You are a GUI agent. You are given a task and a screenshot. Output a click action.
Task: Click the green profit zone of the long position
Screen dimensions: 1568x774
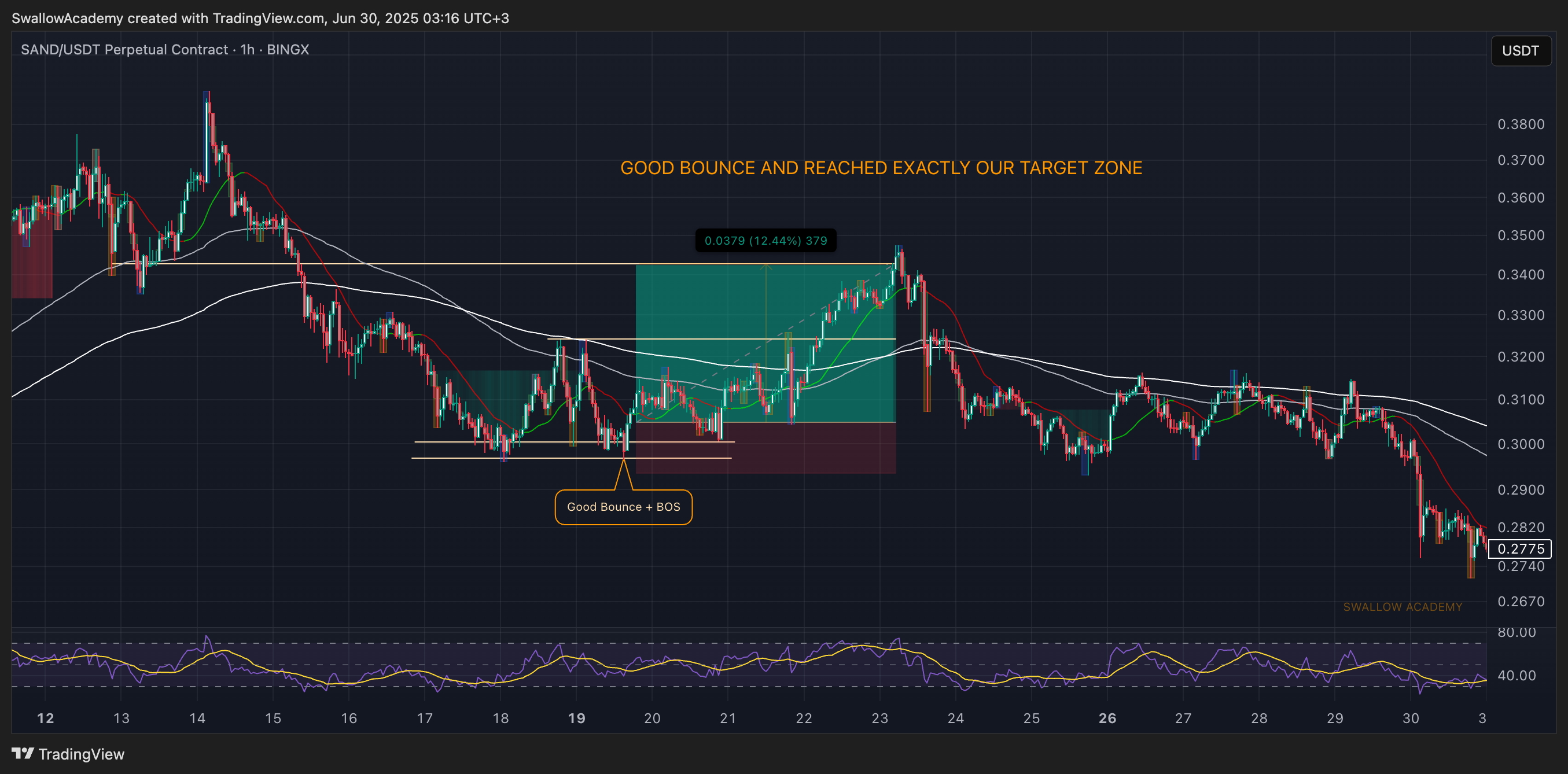click(765, 344)
